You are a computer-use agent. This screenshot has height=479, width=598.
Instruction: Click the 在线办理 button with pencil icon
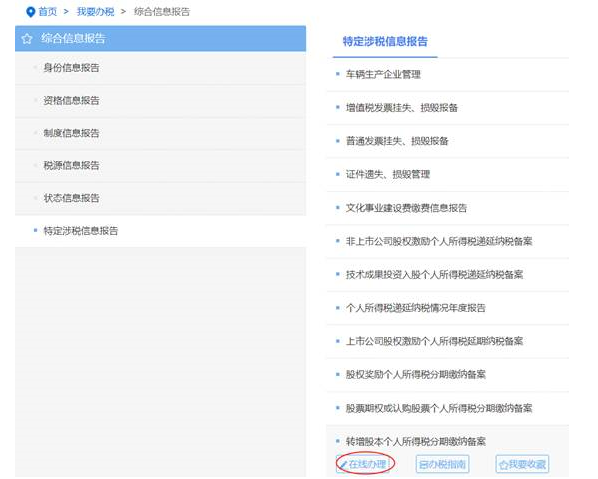pyautogui.click(x=364, y=464)
